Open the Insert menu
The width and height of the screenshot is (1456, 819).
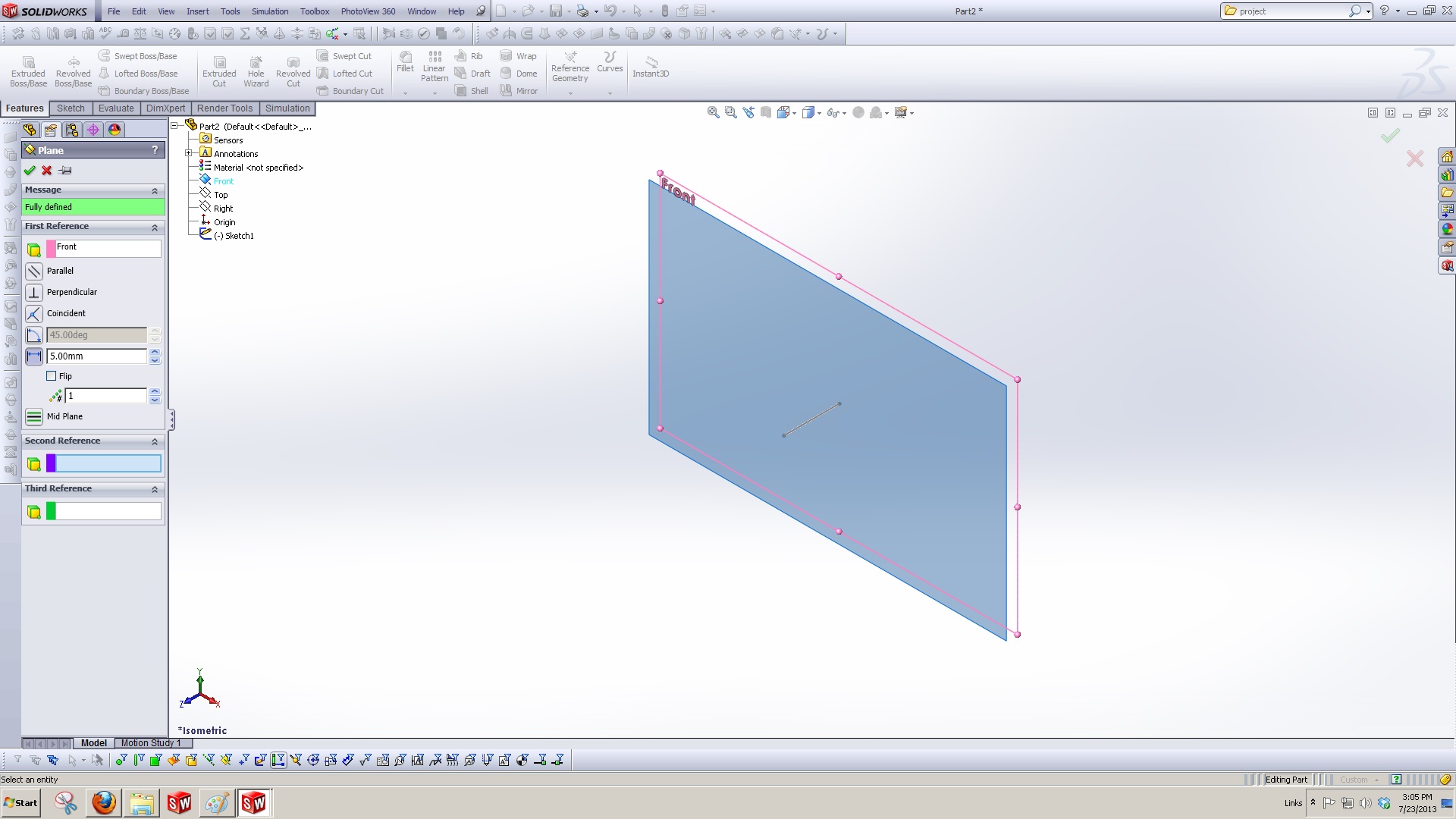click(198, 11)
